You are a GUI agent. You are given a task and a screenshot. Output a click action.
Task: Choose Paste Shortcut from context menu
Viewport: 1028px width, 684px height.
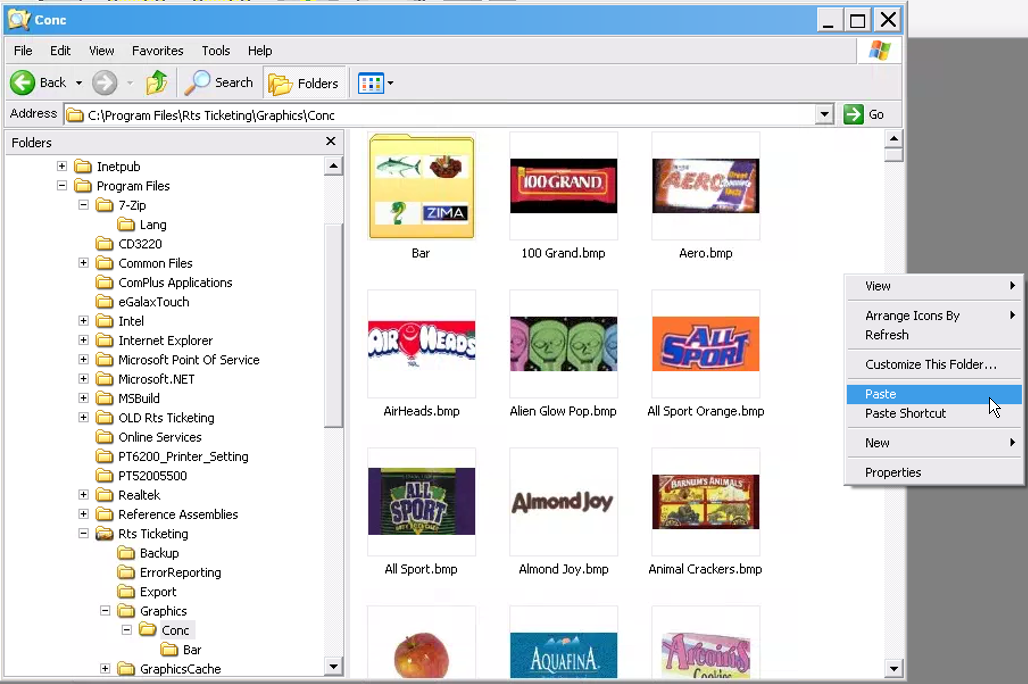tap(934, 413)
